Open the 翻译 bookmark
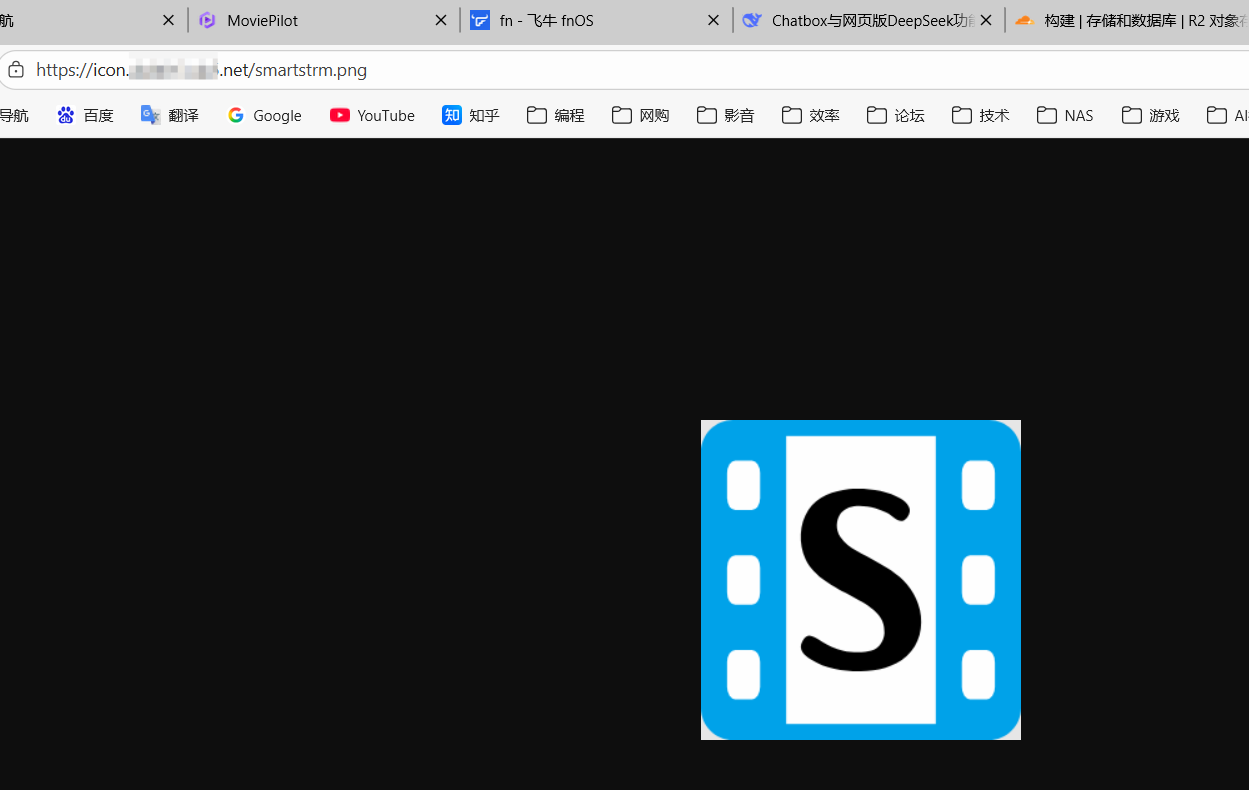This screenshot has height=790, width=1249. click(170, 115)
